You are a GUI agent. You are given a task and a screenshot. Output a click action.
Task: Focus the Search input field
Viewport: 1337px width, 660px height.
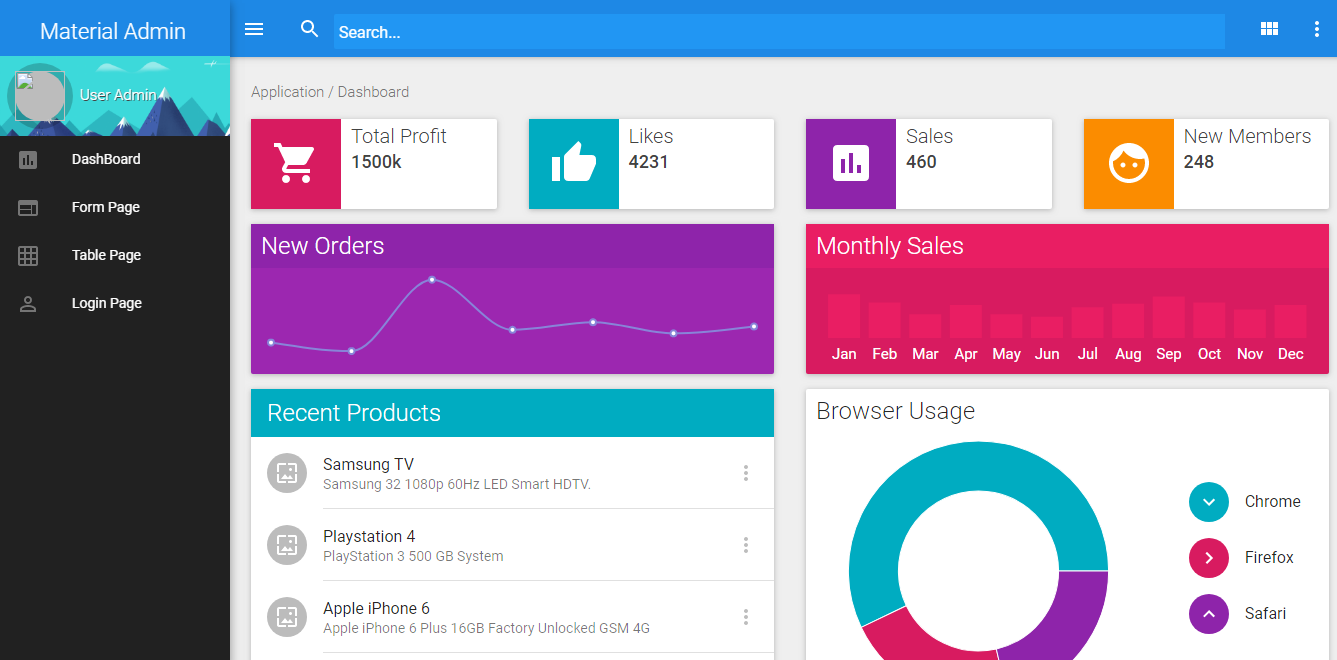[779, 32]
